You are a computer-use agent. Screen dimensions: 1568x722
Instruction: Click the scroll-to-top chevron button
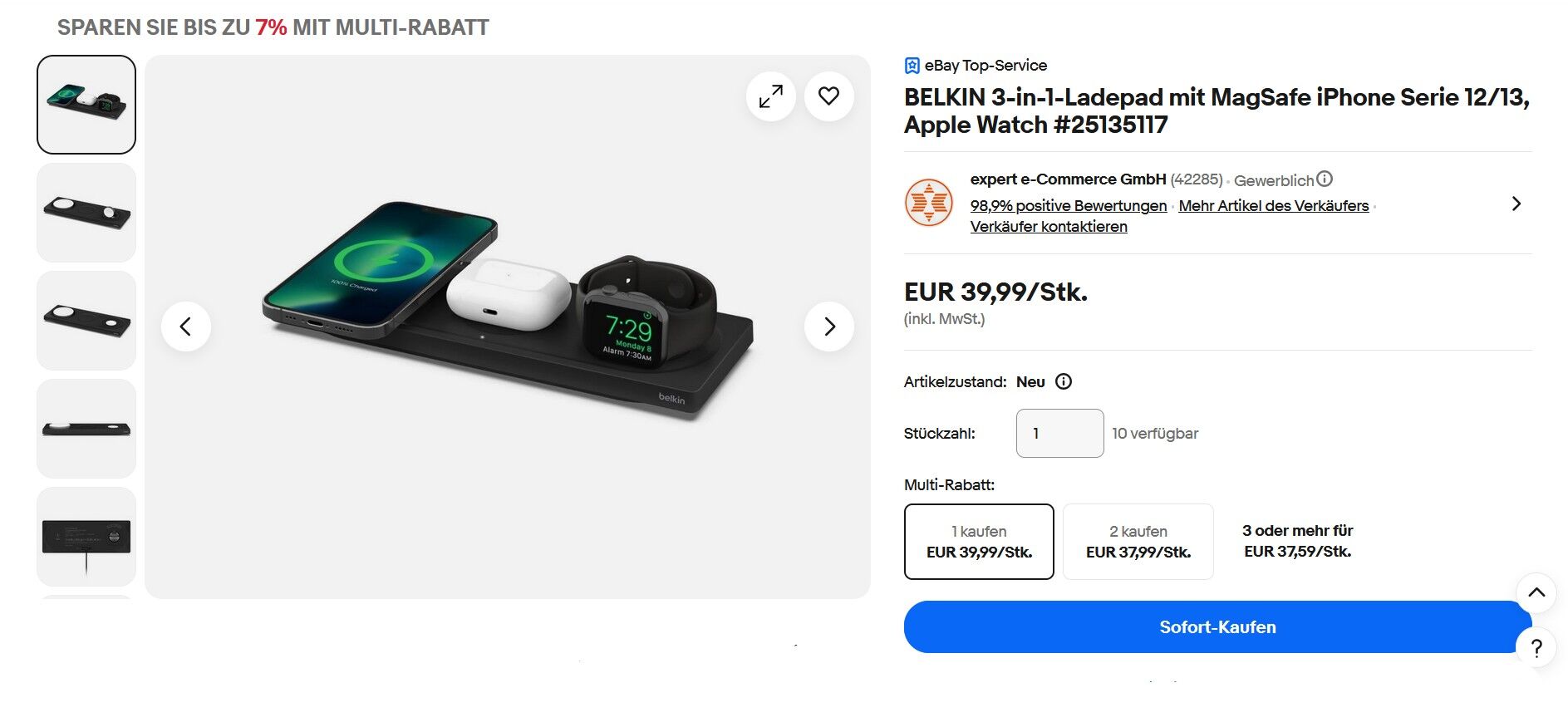[x=1536, y=592]
